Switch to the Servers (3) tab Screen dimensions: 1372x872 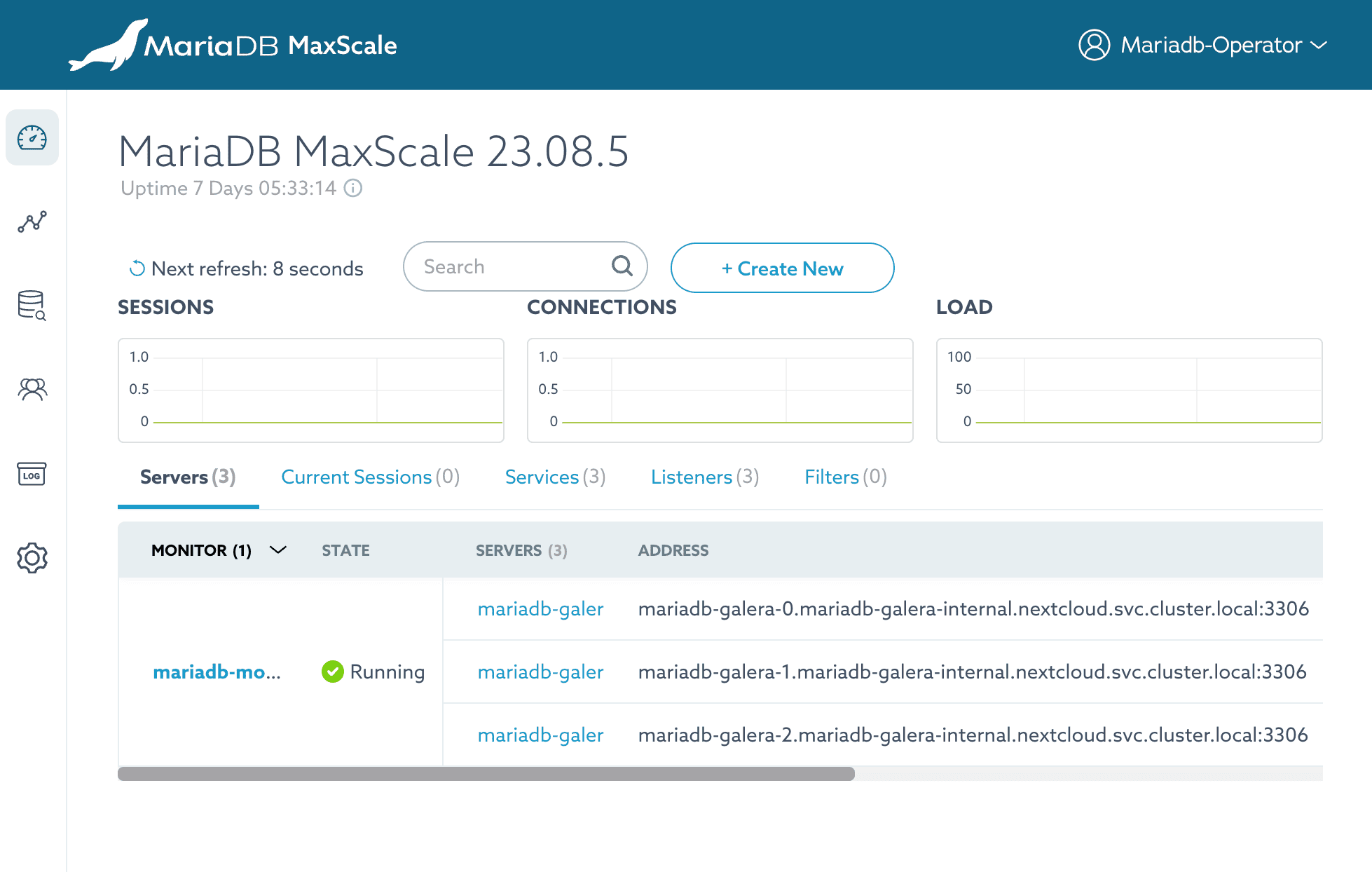click(x=188, y=477)
